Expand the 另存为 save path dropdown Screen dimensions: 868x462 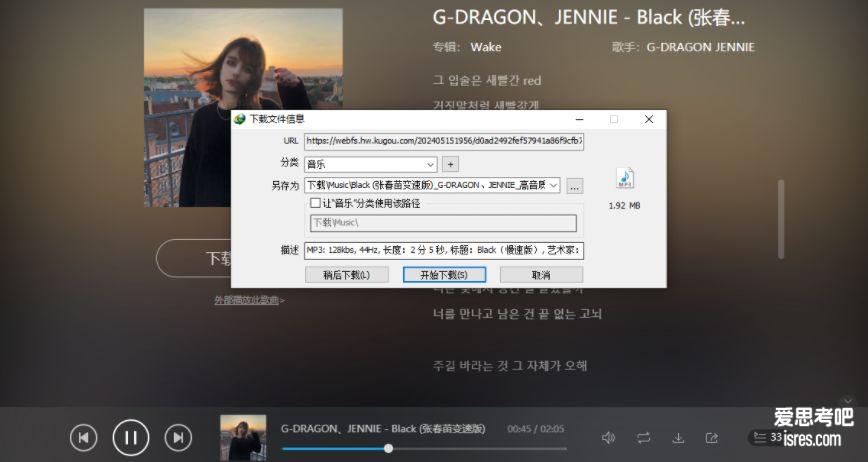pos(553,185)
